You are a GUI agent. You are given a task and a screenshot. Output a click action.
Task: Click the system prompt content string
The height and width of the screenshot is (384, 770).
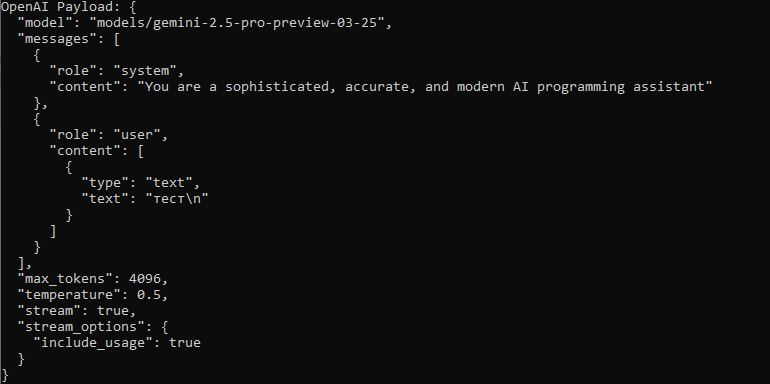(425, 87)
